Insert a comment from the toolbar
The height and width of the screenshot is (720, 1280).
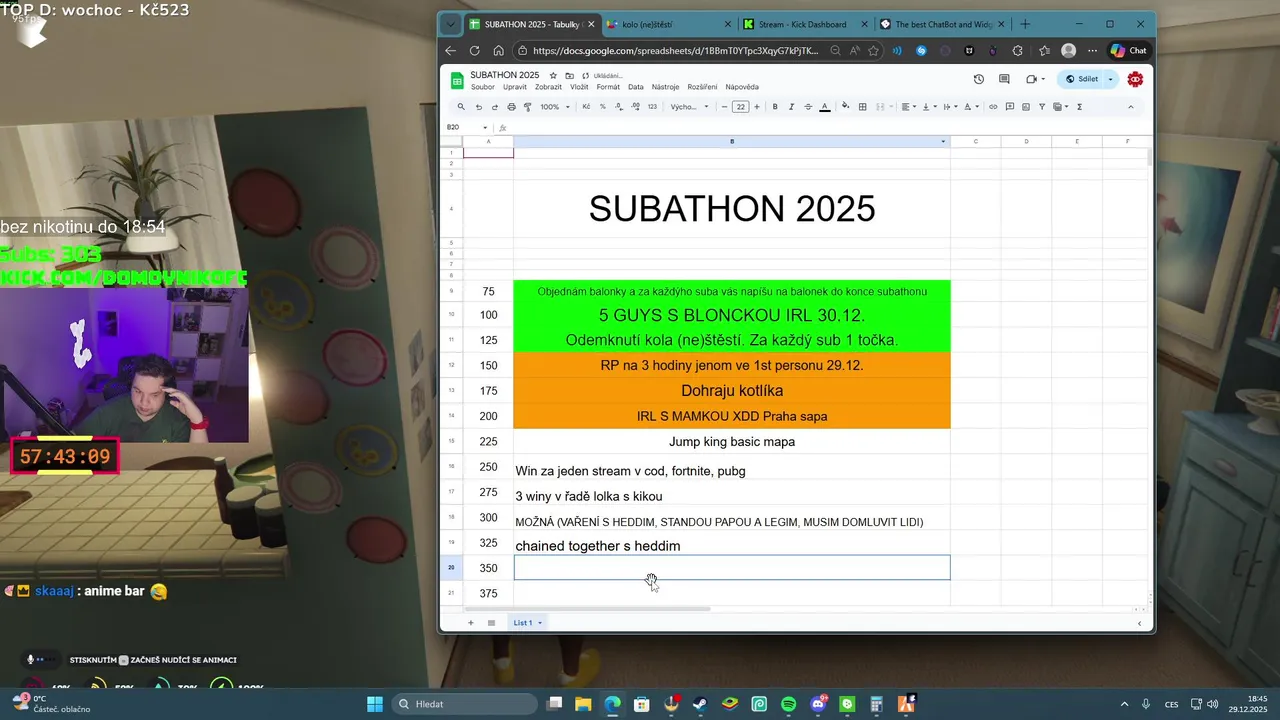coord(1010,107)
